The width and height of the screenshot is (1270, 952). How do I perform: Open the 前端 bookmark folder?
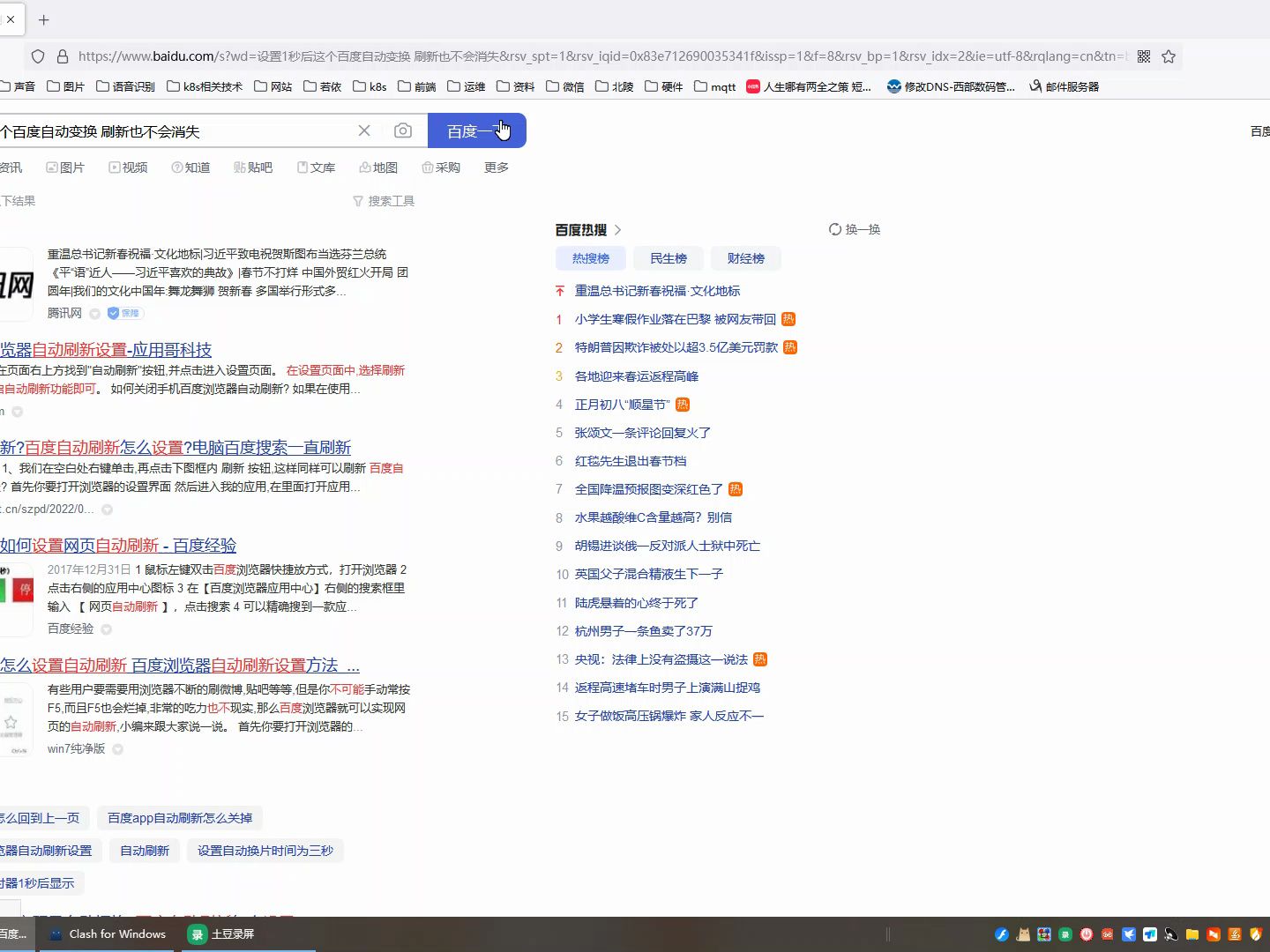(417, 86)
